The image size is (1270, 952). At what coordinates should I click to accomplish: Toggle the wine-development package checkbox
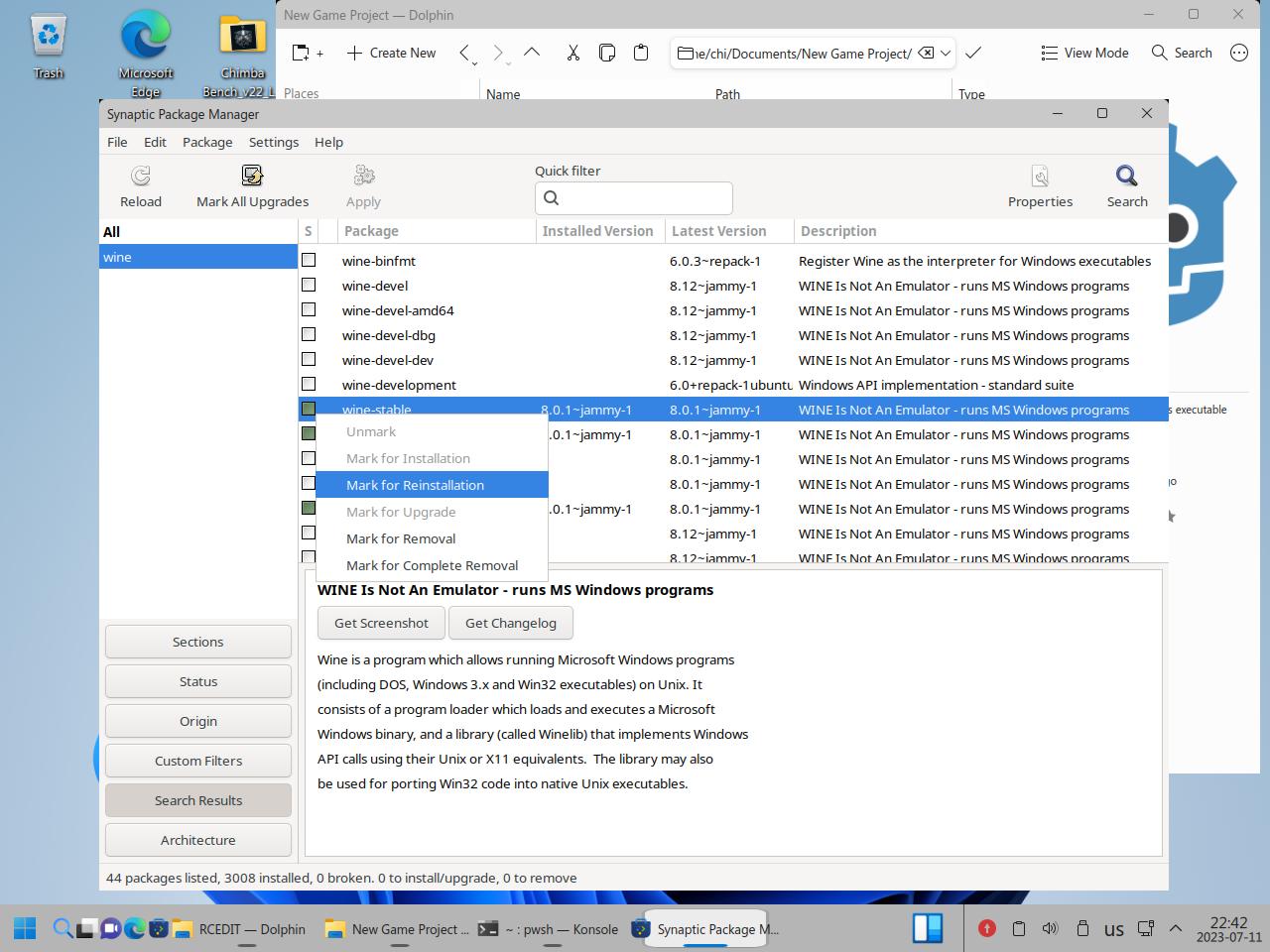click(309, 385)
